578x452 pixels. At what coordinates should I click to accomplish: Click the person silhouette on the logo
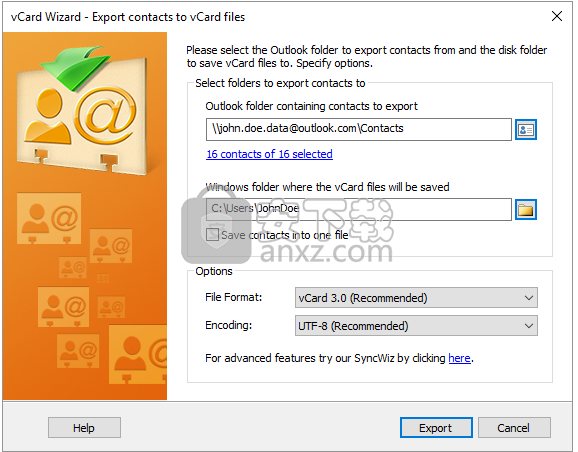48,116
